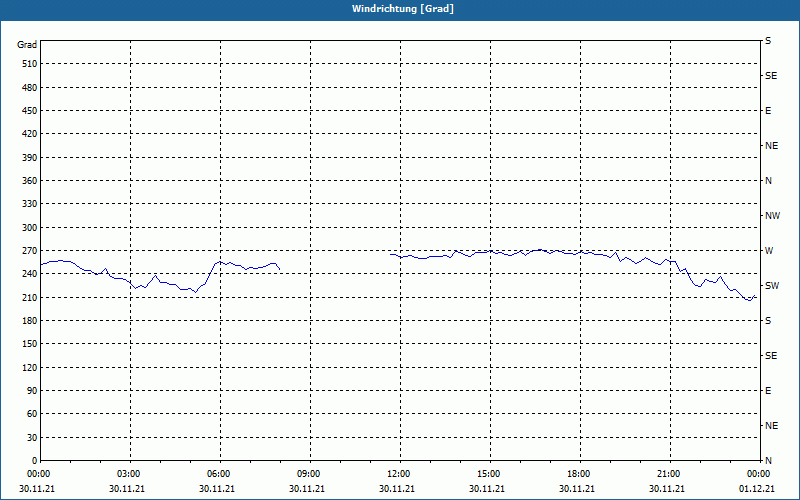The image size is (800, 500).
Task: Select the 480 degree axis value
Action: click(x=30, y=88)
